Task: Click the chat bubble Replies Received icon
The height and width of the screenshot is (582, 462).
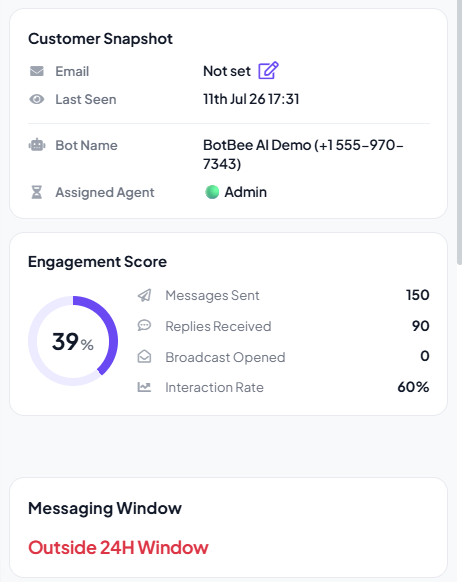Action: (x=144, y=326)
